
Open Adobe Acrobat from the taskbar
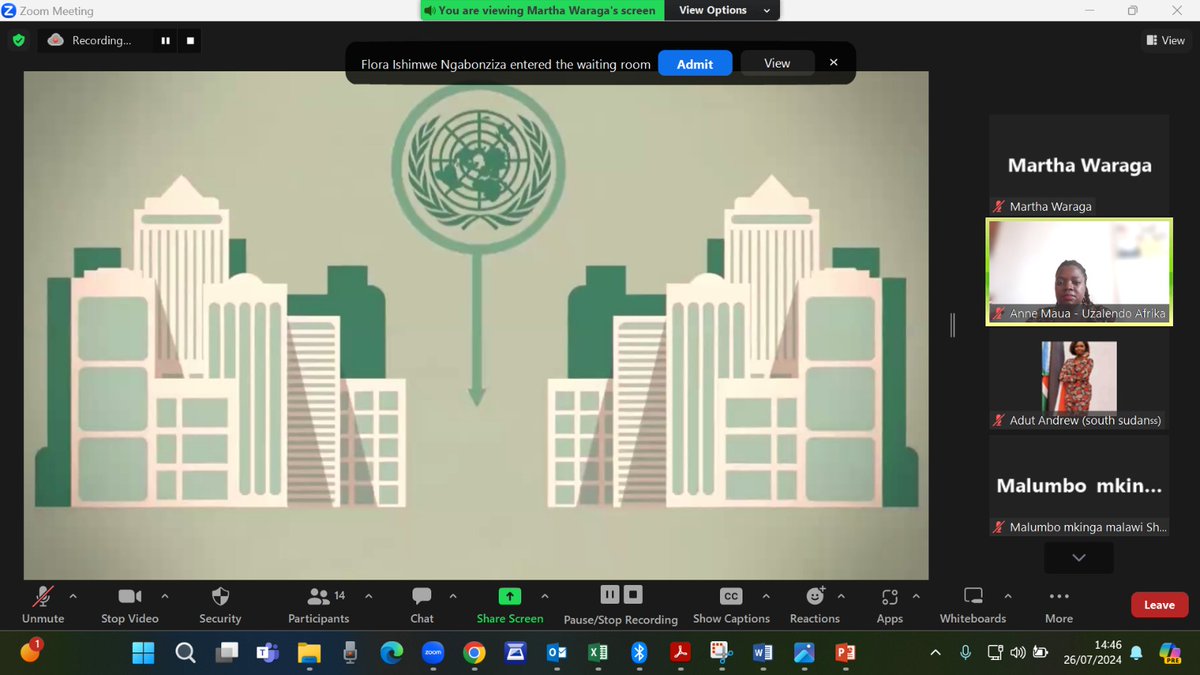pos(680,653)
